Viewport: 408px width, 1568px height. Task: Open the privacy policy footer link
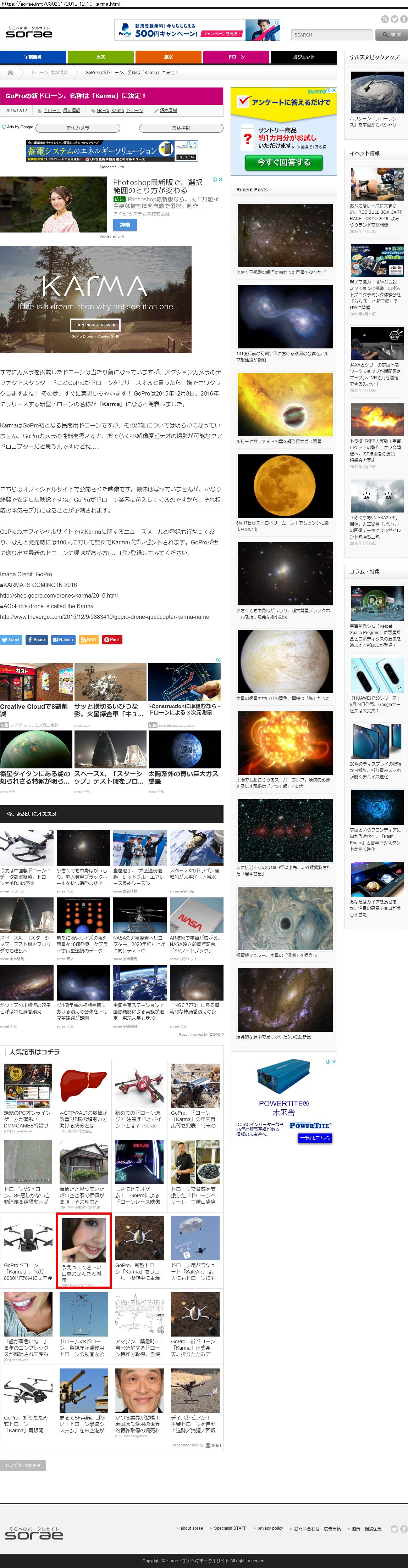[270, 1528]
